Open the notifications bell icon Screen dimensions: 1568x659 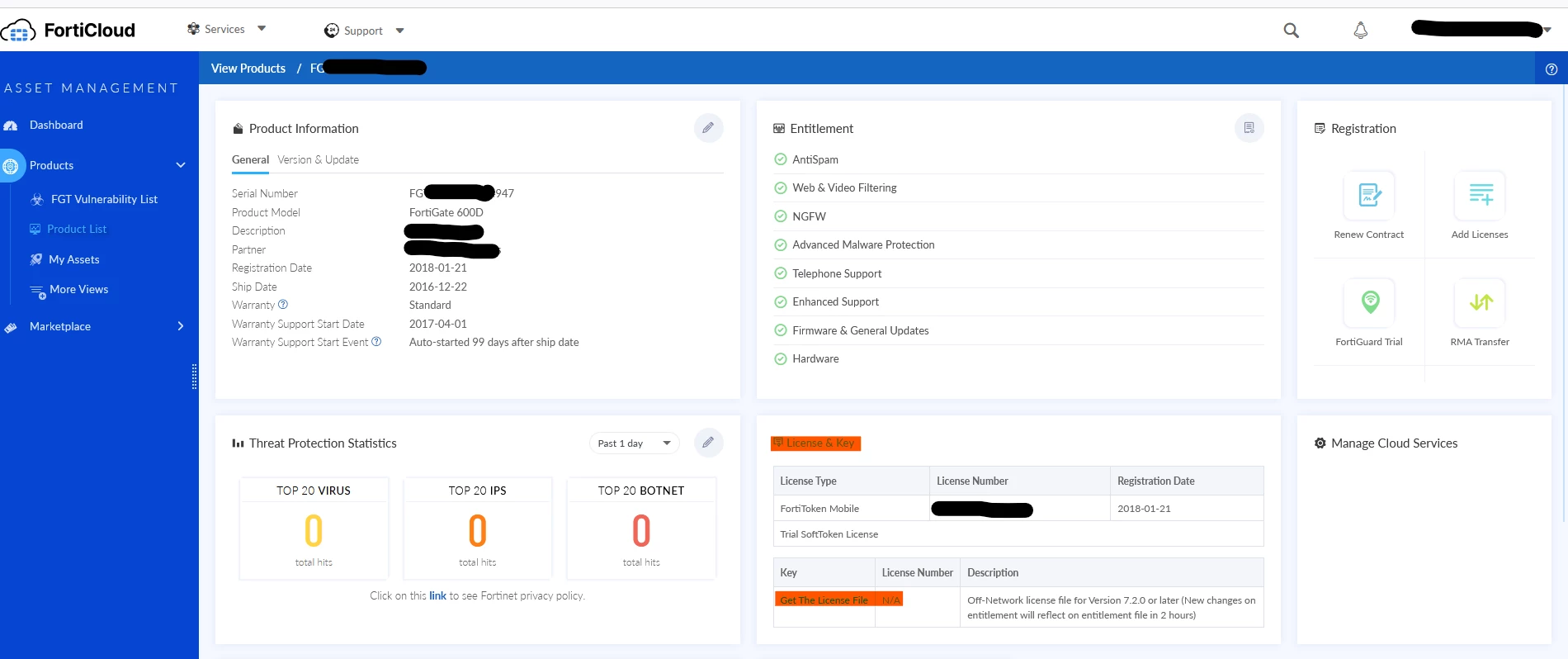coord(1361,31)
